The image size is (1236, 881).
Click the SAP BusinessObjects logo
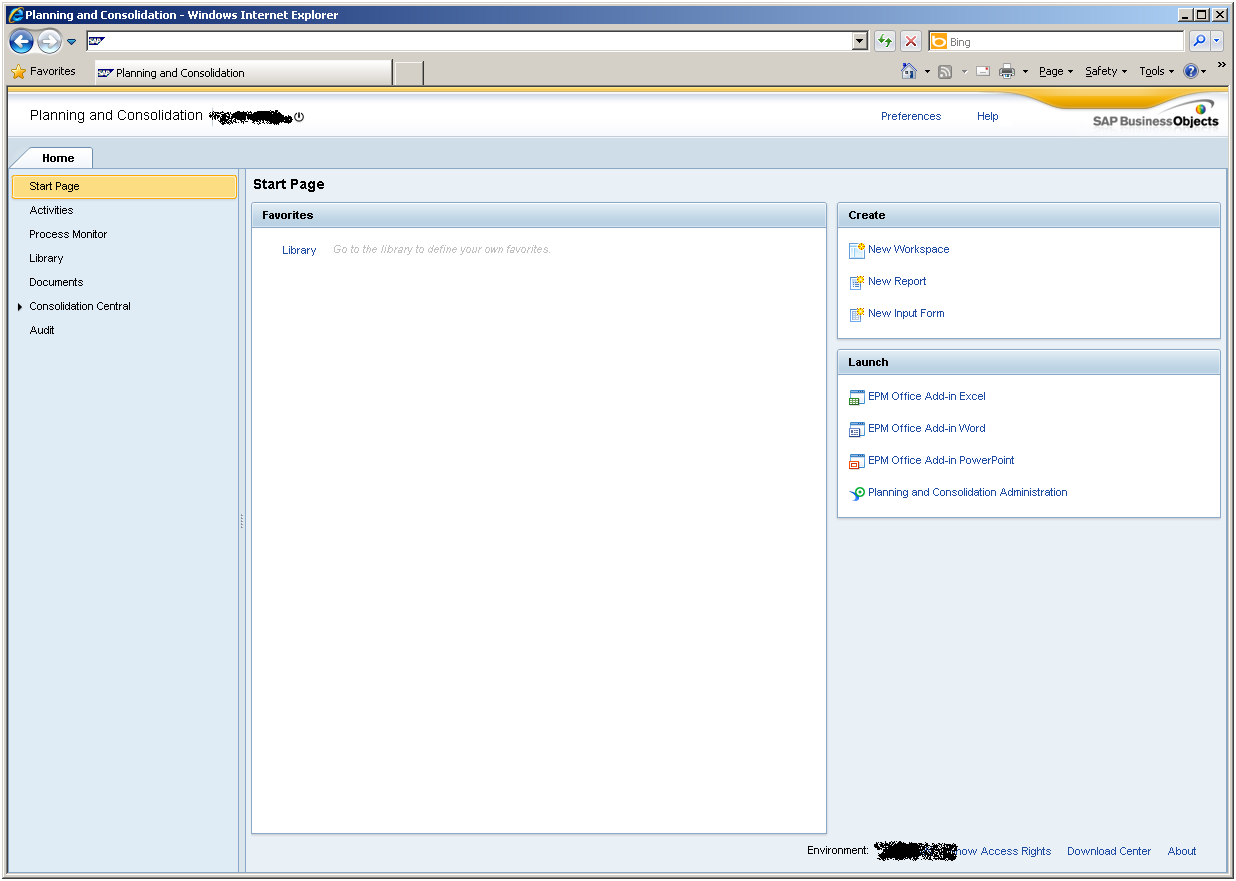[1156, 115]
